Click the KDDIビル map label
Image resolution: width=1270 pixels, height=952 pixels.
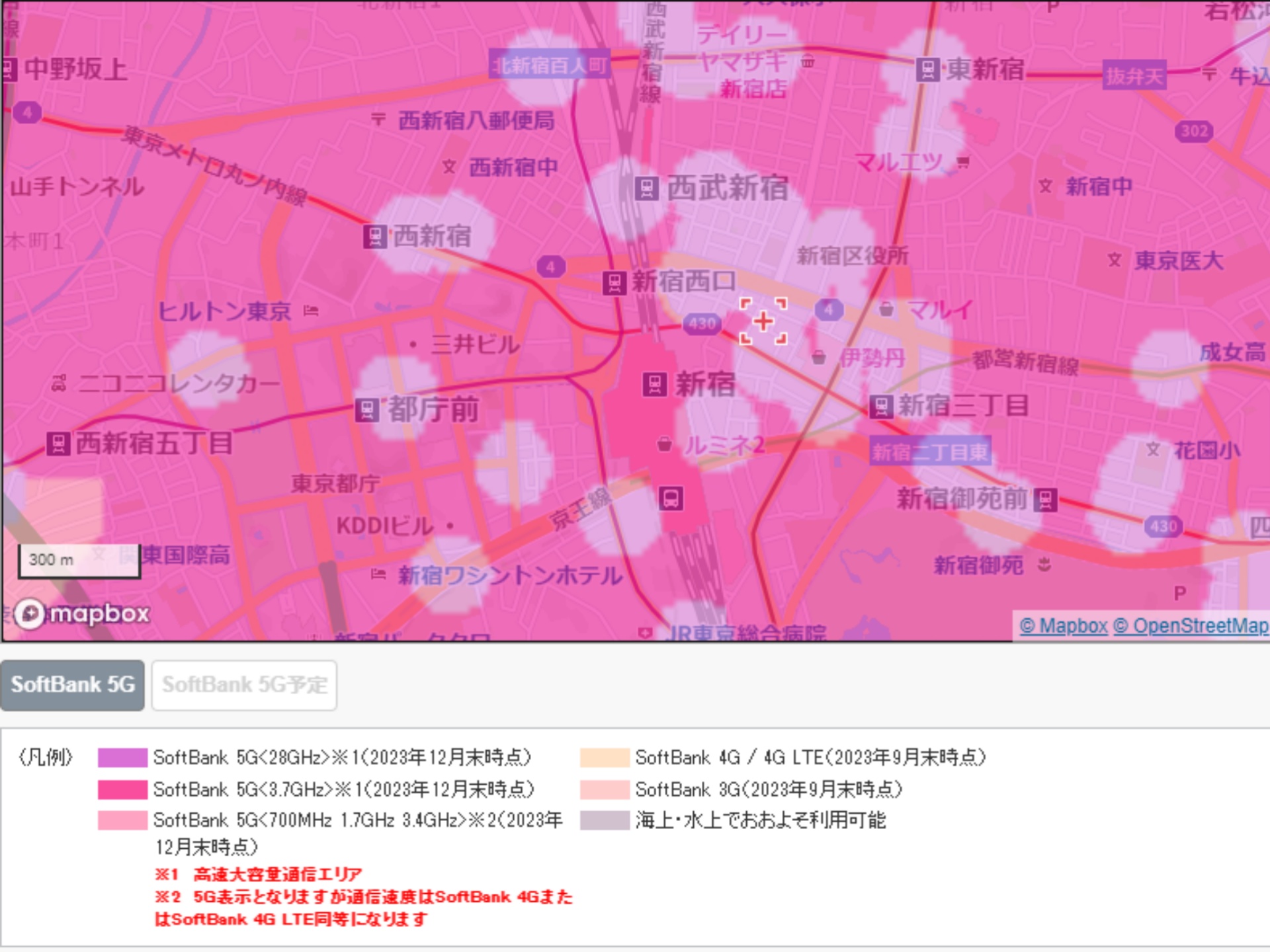(385, 526)
